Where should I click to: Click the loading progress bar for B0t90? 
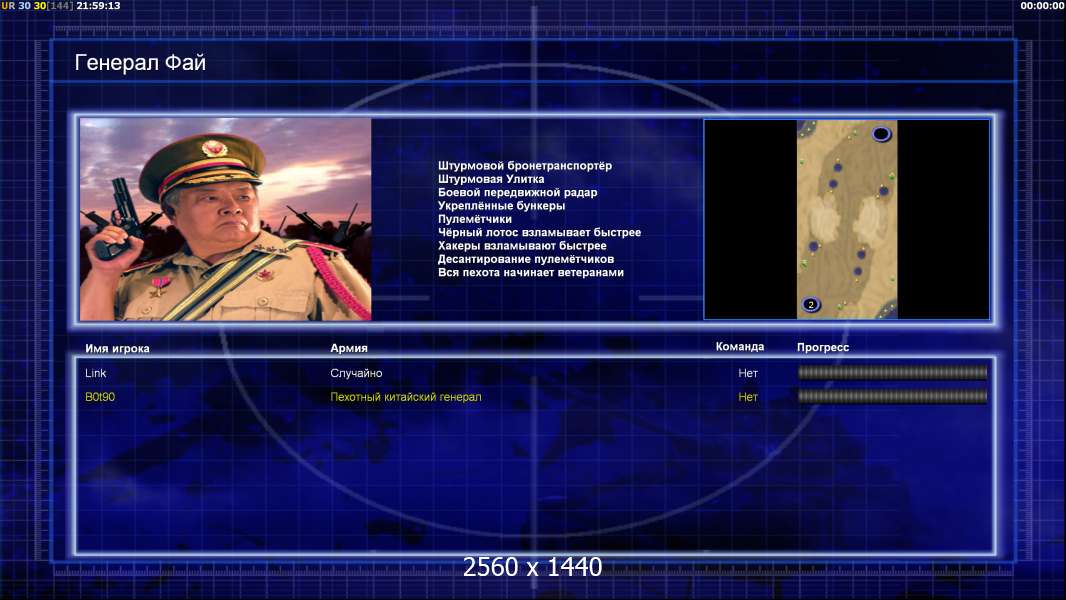pyautogui.click(x=892, y=396)
